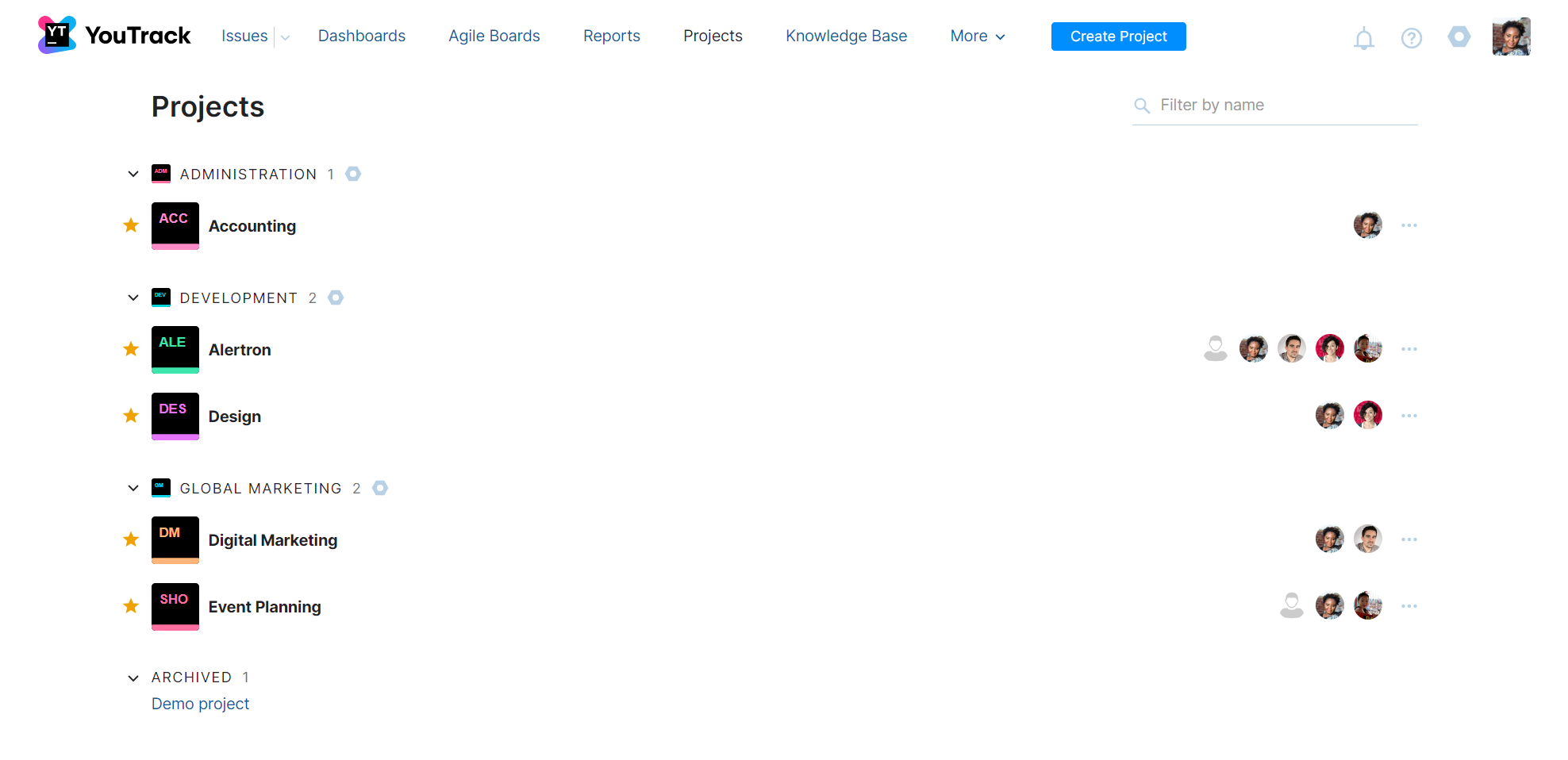Open administration settings via the gear icon
This screenshot has height=760, width=1568.
click(1459, 37)
